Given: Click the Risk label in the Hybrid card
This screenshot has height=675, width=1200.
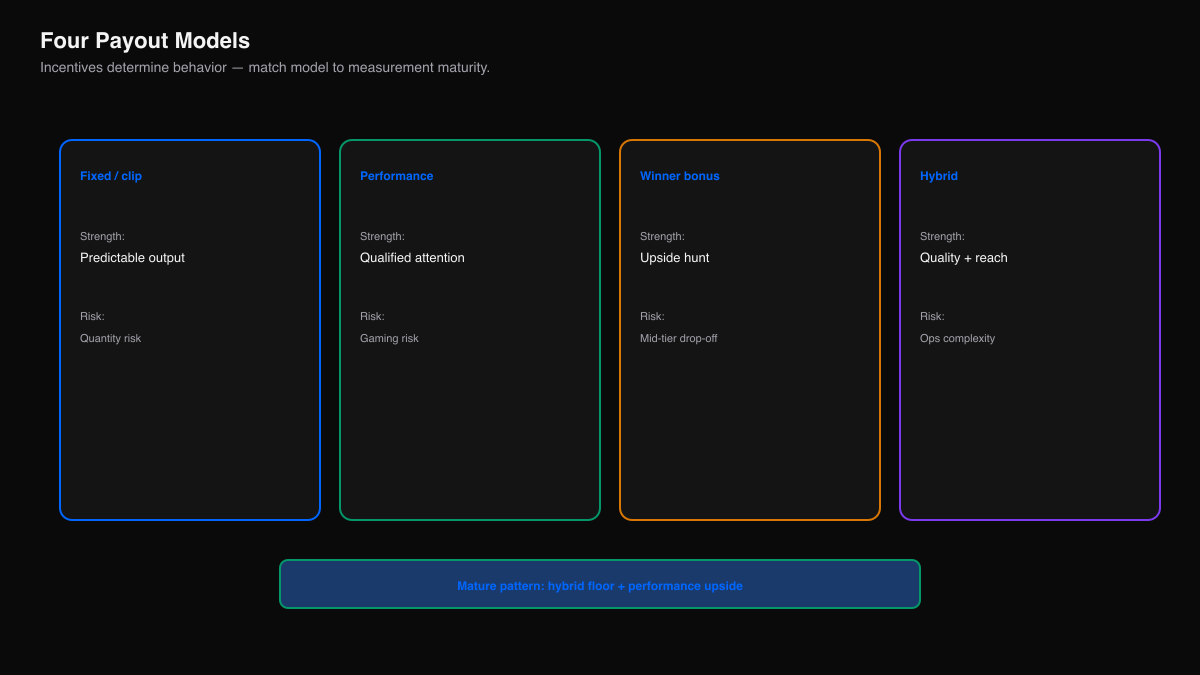Looking at the screenshot, I should coord(932,317).
